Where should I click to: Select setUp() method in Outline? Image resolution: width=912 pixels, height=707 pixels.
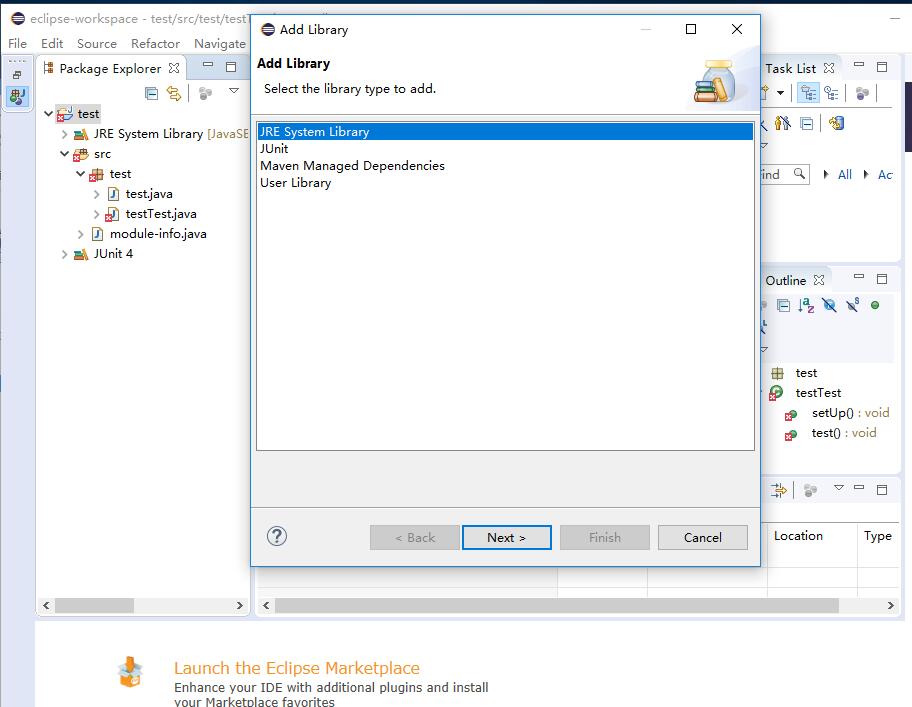pyautogui.click(x=850, y=413)
